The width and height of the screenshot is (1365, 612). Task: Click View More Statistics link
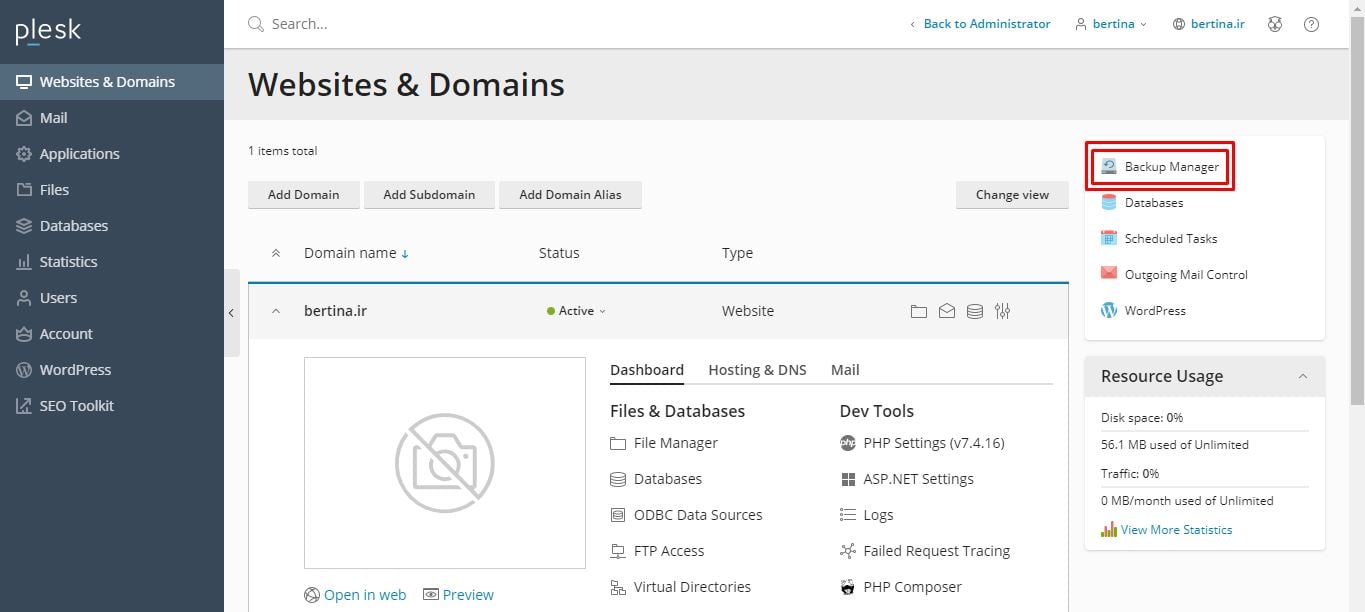(x=1166, y=530)
